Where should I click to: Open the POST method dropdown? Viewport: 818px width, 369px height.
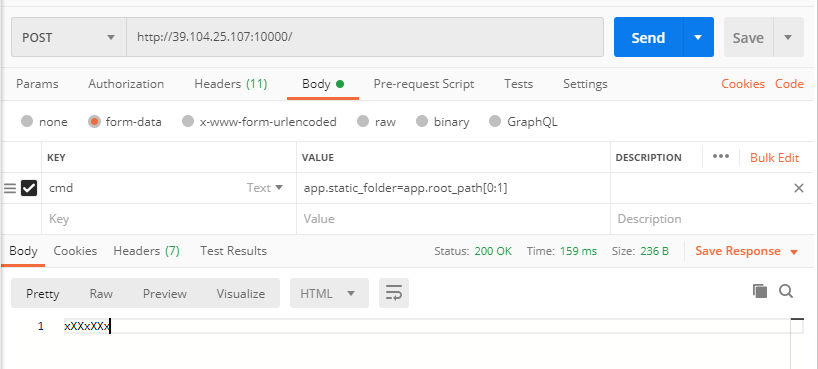[x=69, y=37]
